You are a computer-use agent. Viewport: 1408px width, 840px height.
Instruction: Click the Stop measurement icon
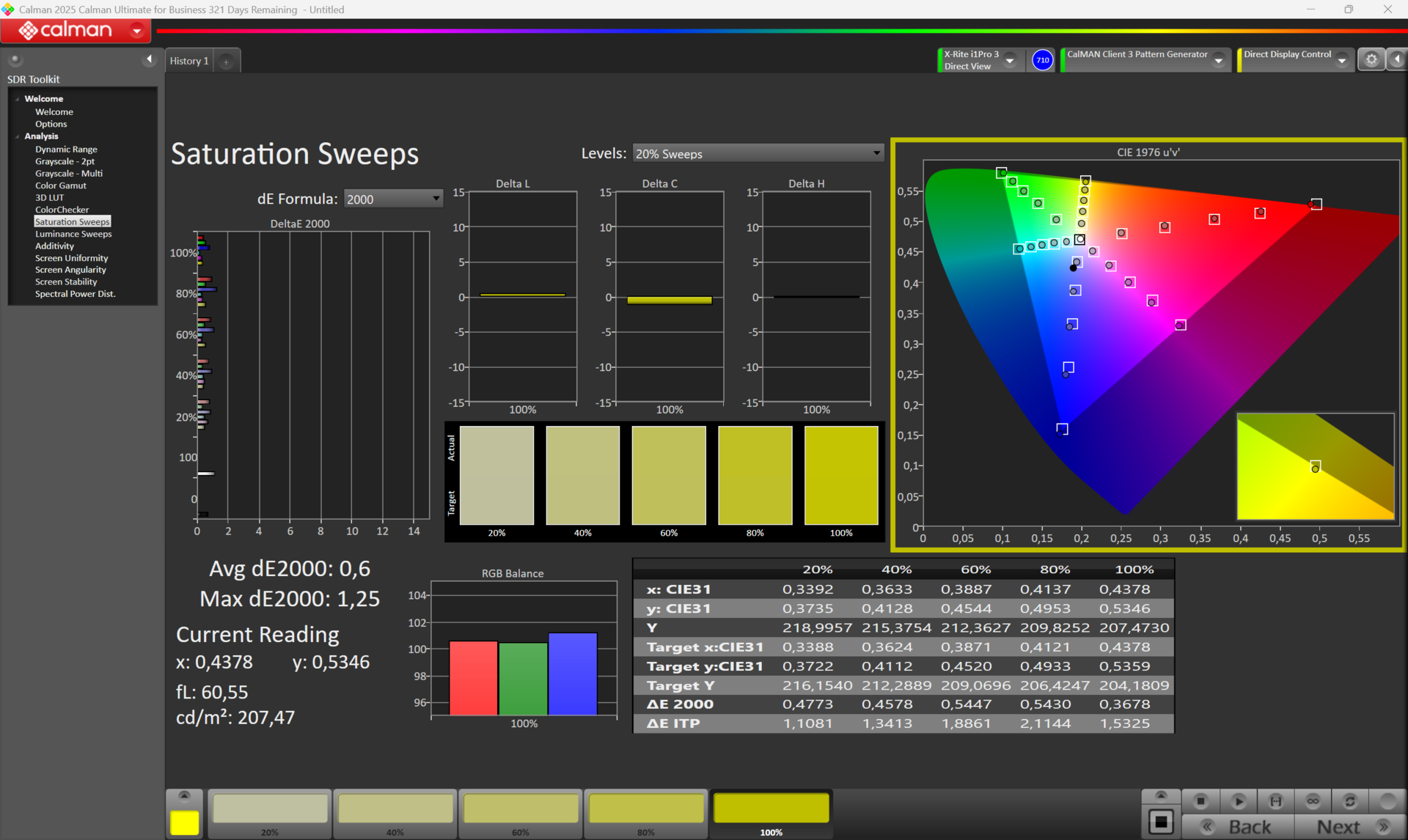click(x=1200, y=800)
